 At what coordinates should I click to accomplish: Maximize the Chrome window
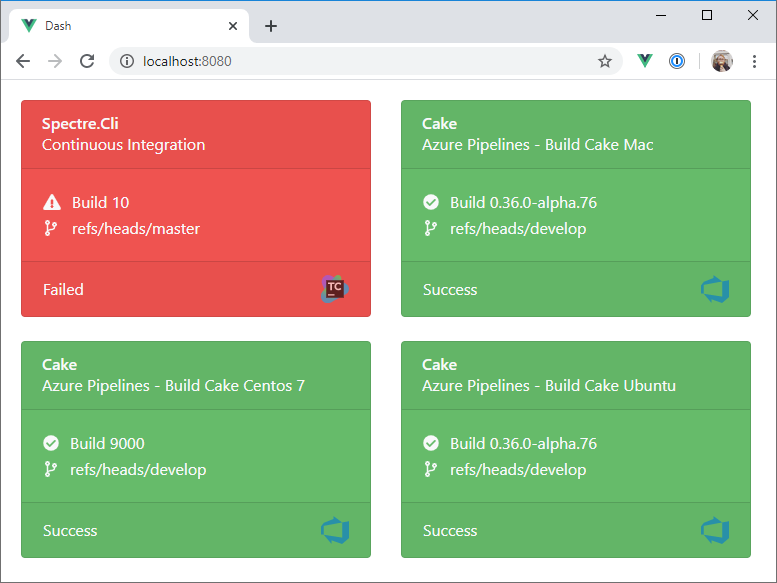pos(707,15)
